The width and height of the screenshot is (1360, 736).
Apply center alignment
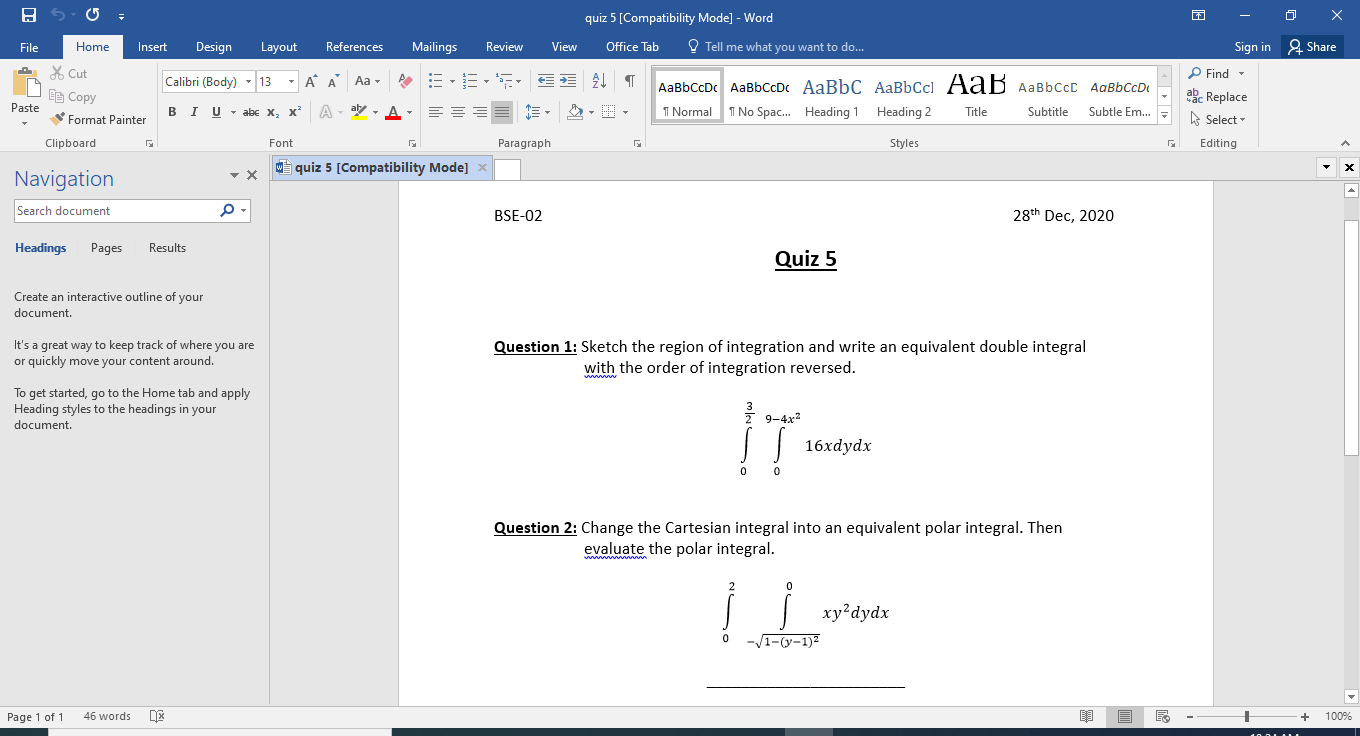point(458,112)
